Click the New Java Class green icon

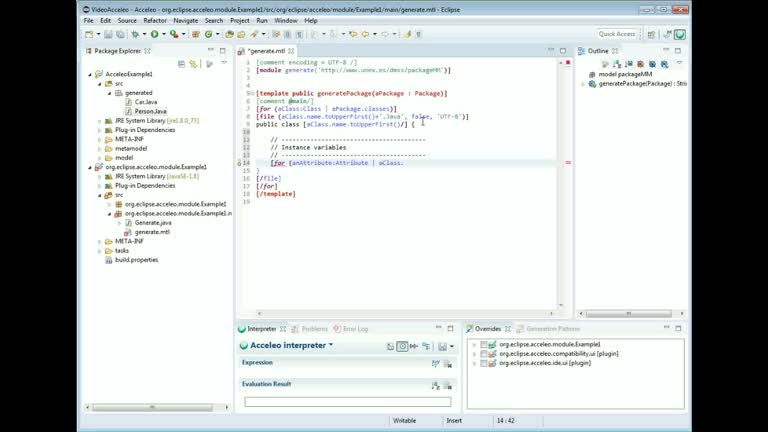pyautogui.click(x=209, y=34)
